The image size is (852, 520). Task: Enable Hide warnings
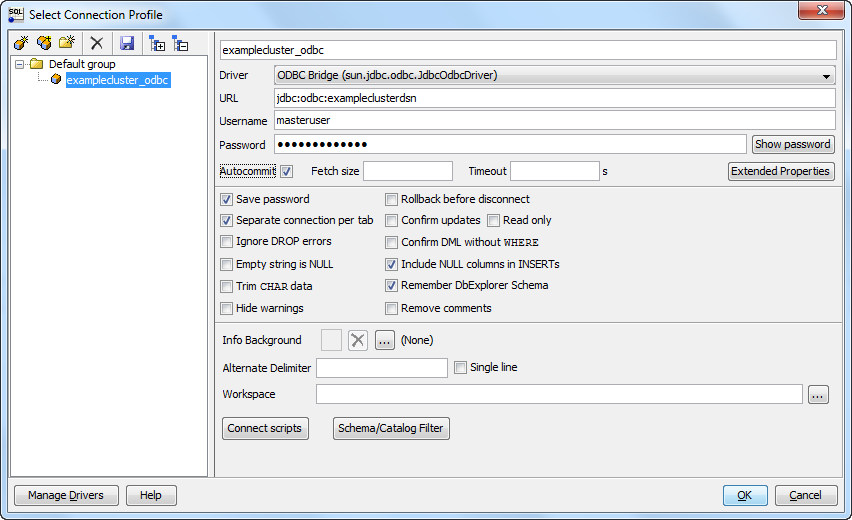pos(227,309)
